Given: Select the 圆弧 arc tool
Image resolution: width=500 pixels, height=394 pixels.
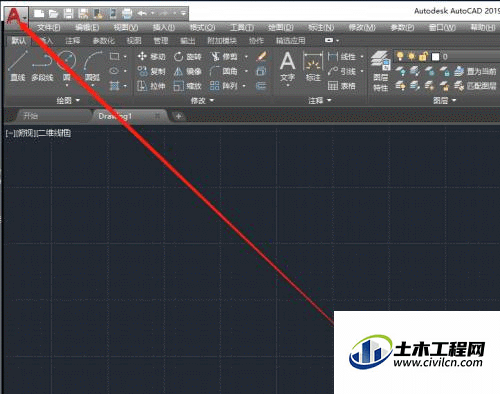Looking at the screenshot, I should (93, 66).
